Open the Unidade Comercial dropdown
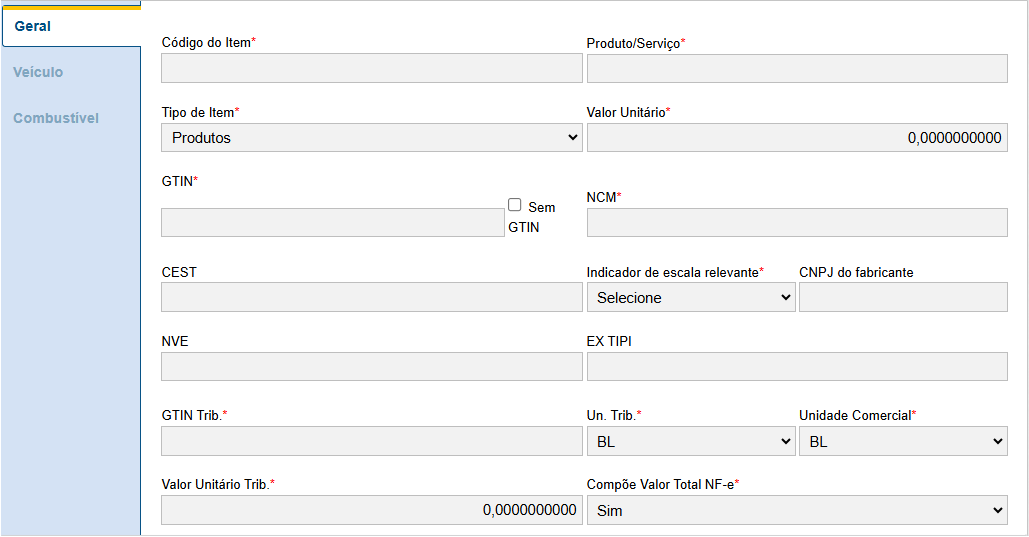The height and width of the screenshot is (537, 1029). pyautogui.click(x=903, y=441)
